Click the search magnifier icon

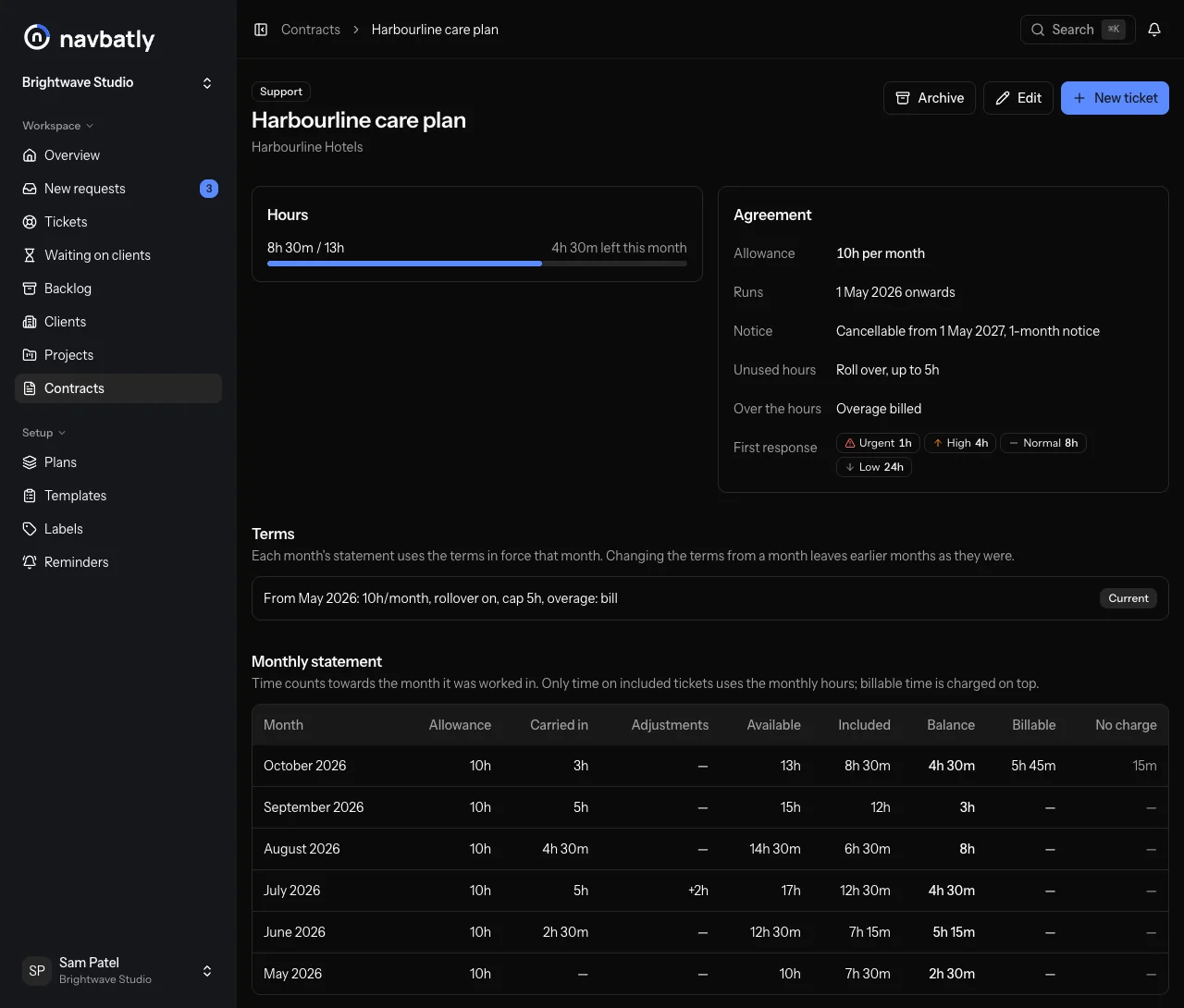click(1038, 30)
